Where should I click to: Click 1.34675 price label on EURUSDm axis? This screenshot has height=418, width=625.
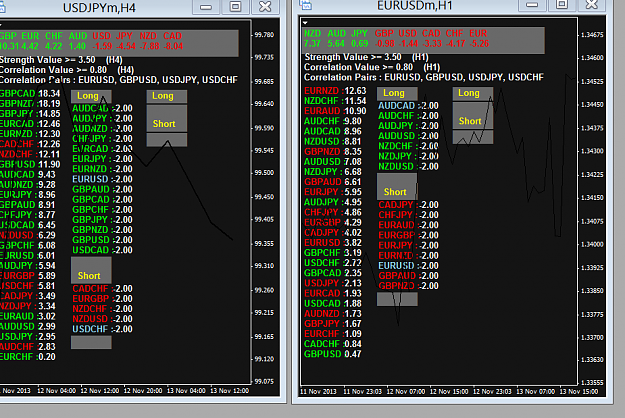pyautogui.click(x=592, y=35)
